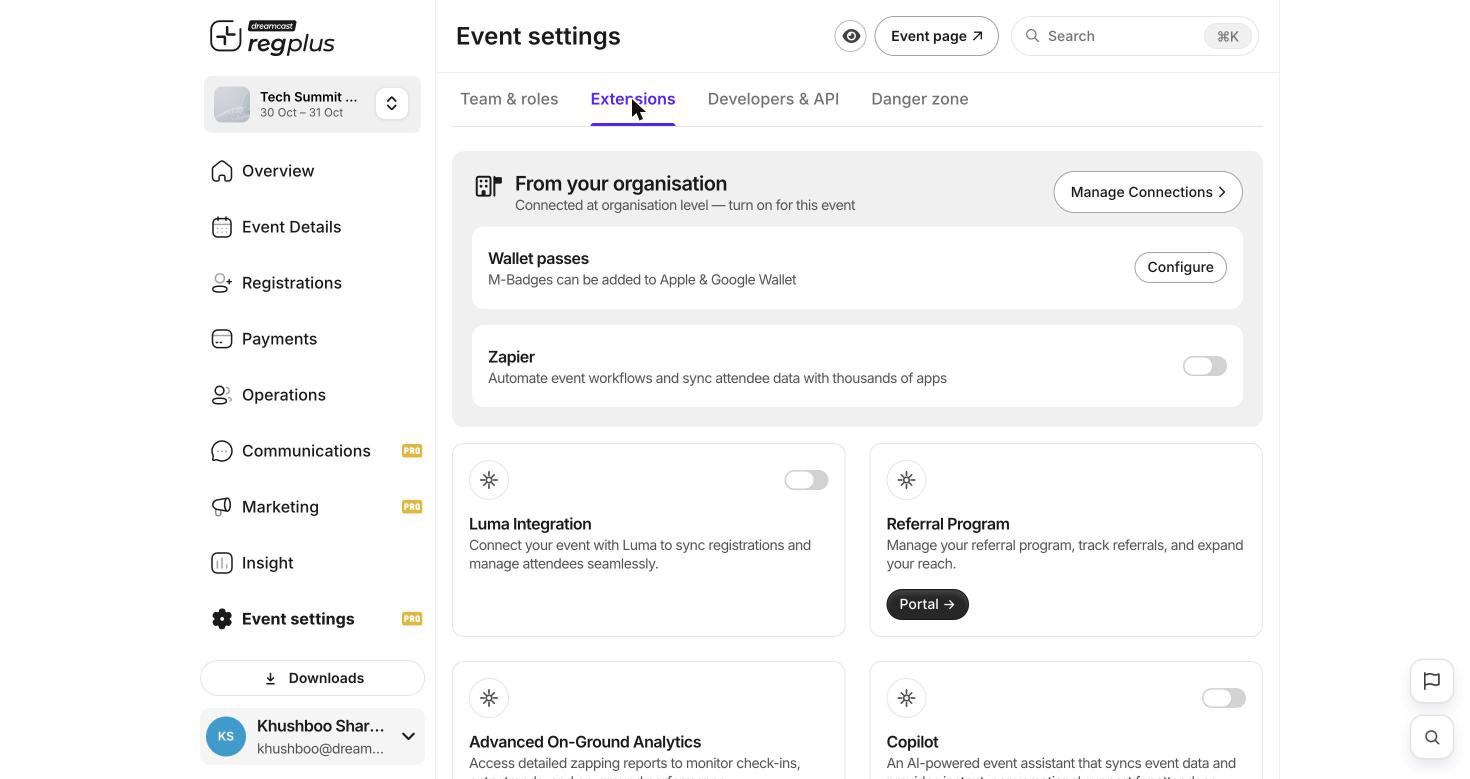Screen dimensions: 1470x779
Task: Click the Registrations person-plus icon
Action: pyautogui.click(x=222, y=283)
